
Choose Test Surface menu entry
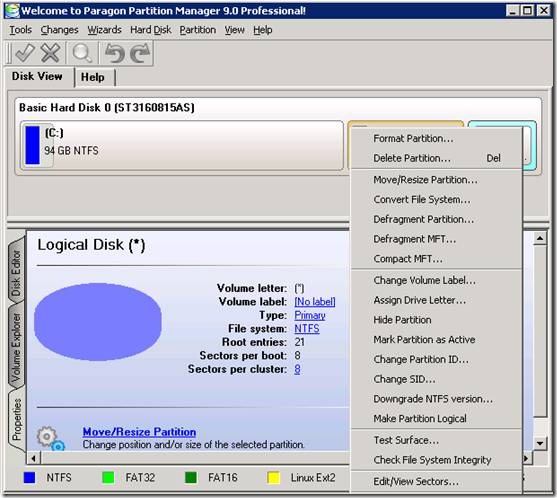437,440
